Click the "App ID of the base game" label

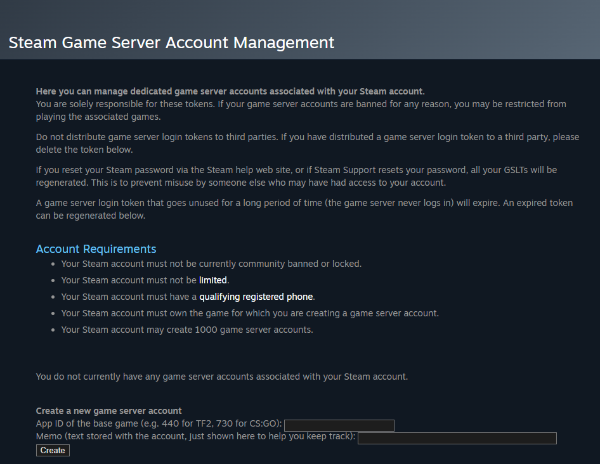[x=159, y=425]
